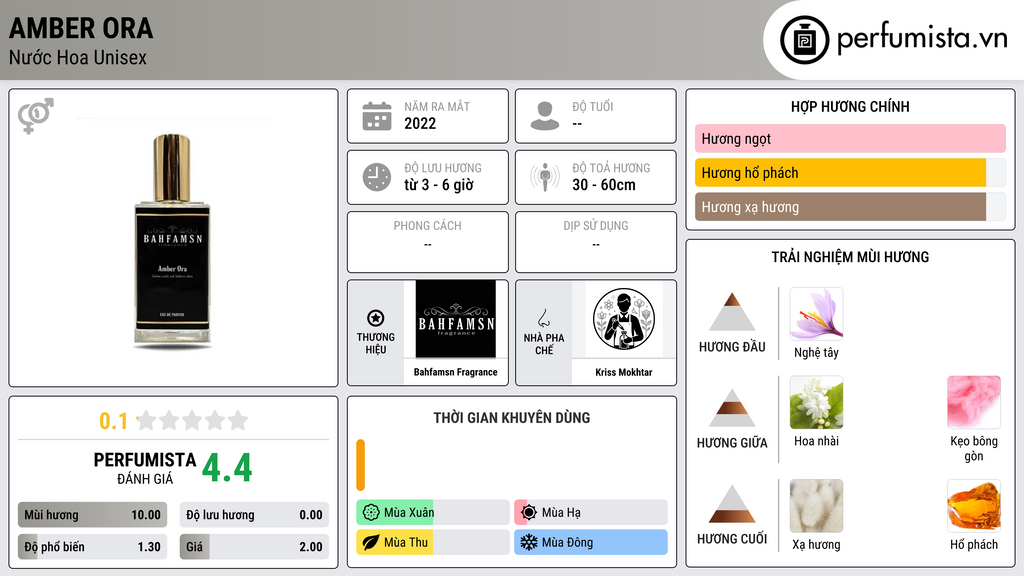Click the release year value 2022
The width and height of the screenshot is (1024, 576).
pyautogui.click(x=420, y=123)
